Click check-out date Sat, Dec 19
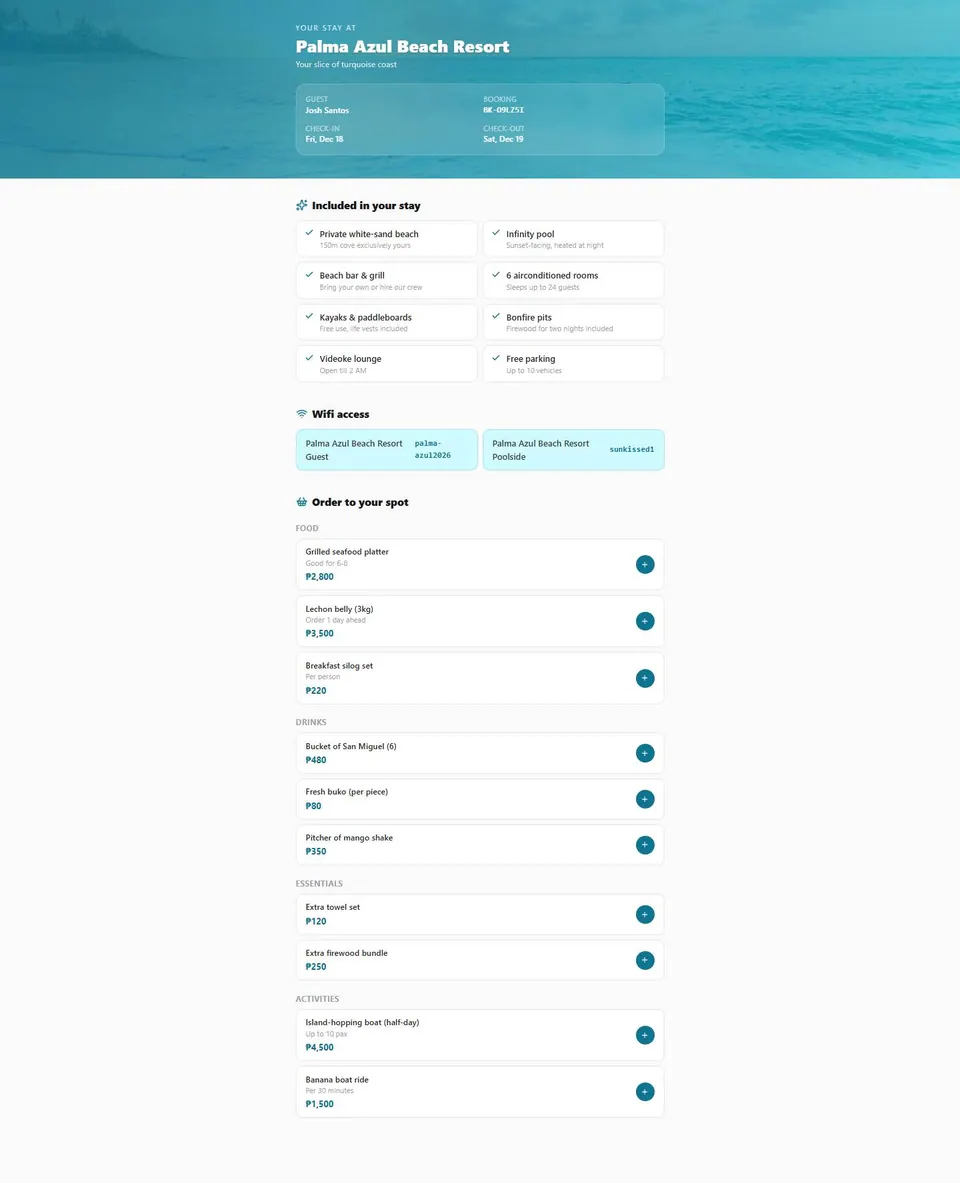 click(x=503, y=139)
